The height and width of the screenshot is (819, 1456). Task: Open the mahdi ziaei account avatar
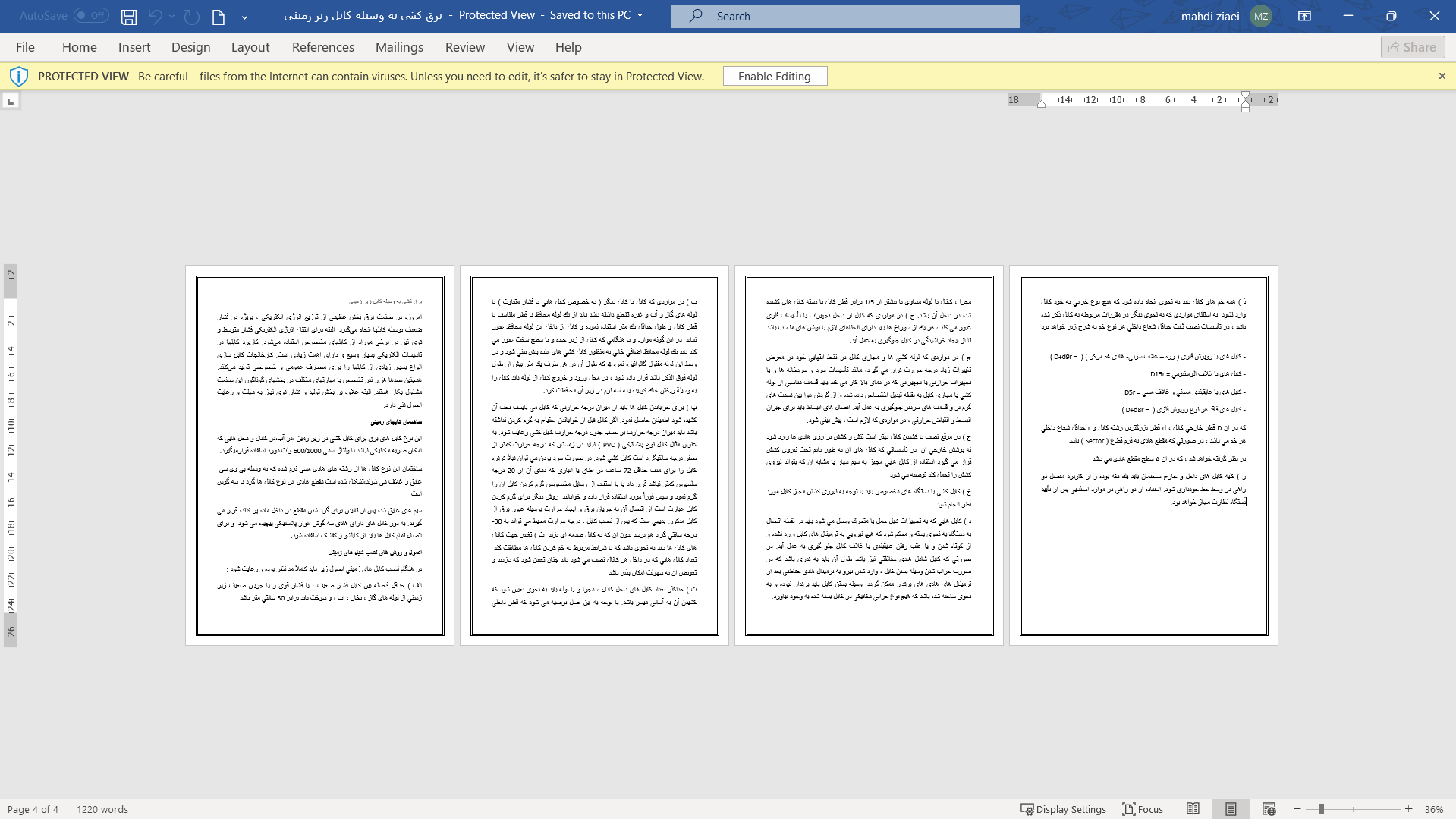[x=1261, y=16]
